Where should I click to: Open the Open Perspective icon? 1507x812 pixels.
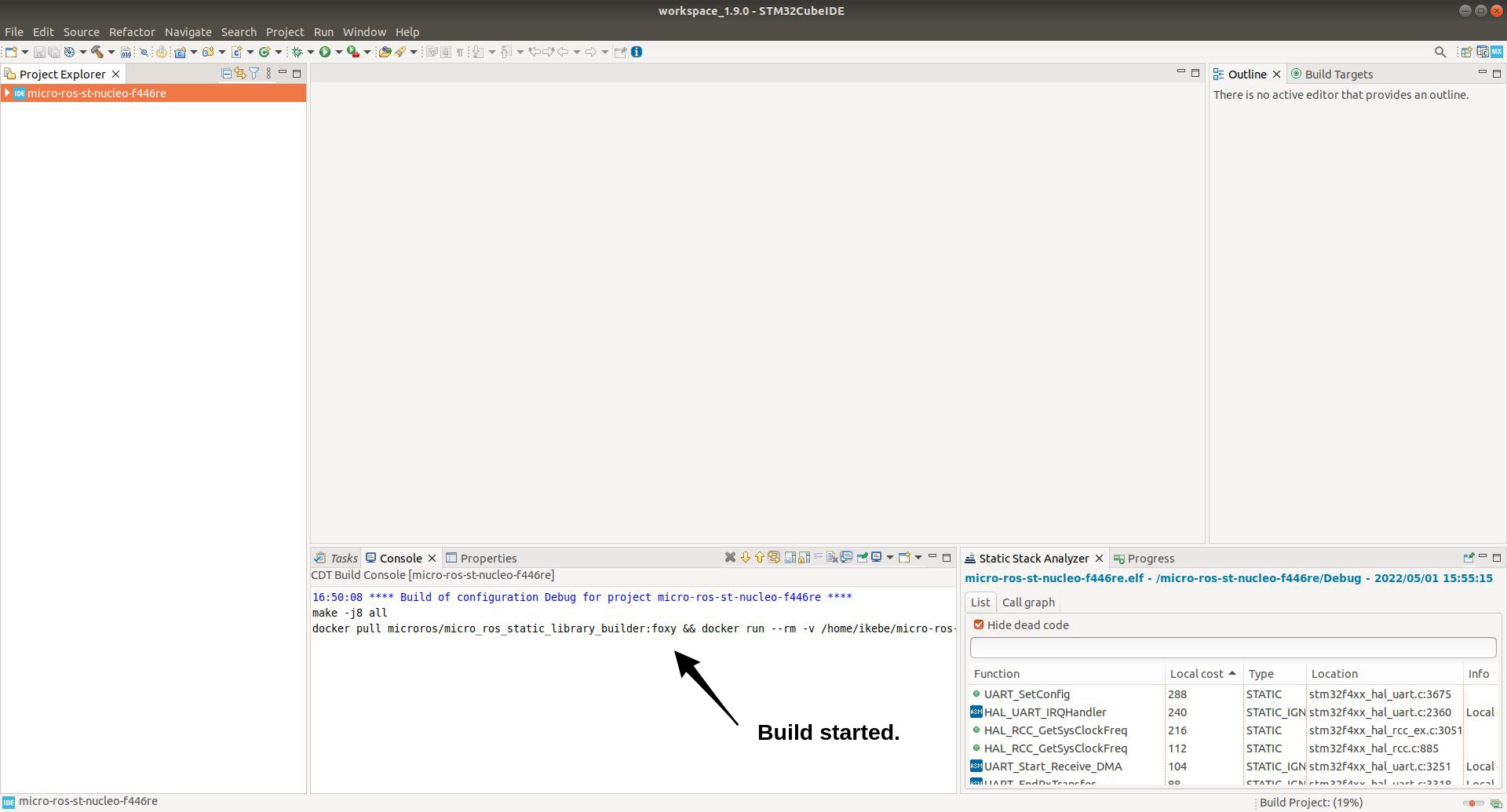tap(1465, 52)
